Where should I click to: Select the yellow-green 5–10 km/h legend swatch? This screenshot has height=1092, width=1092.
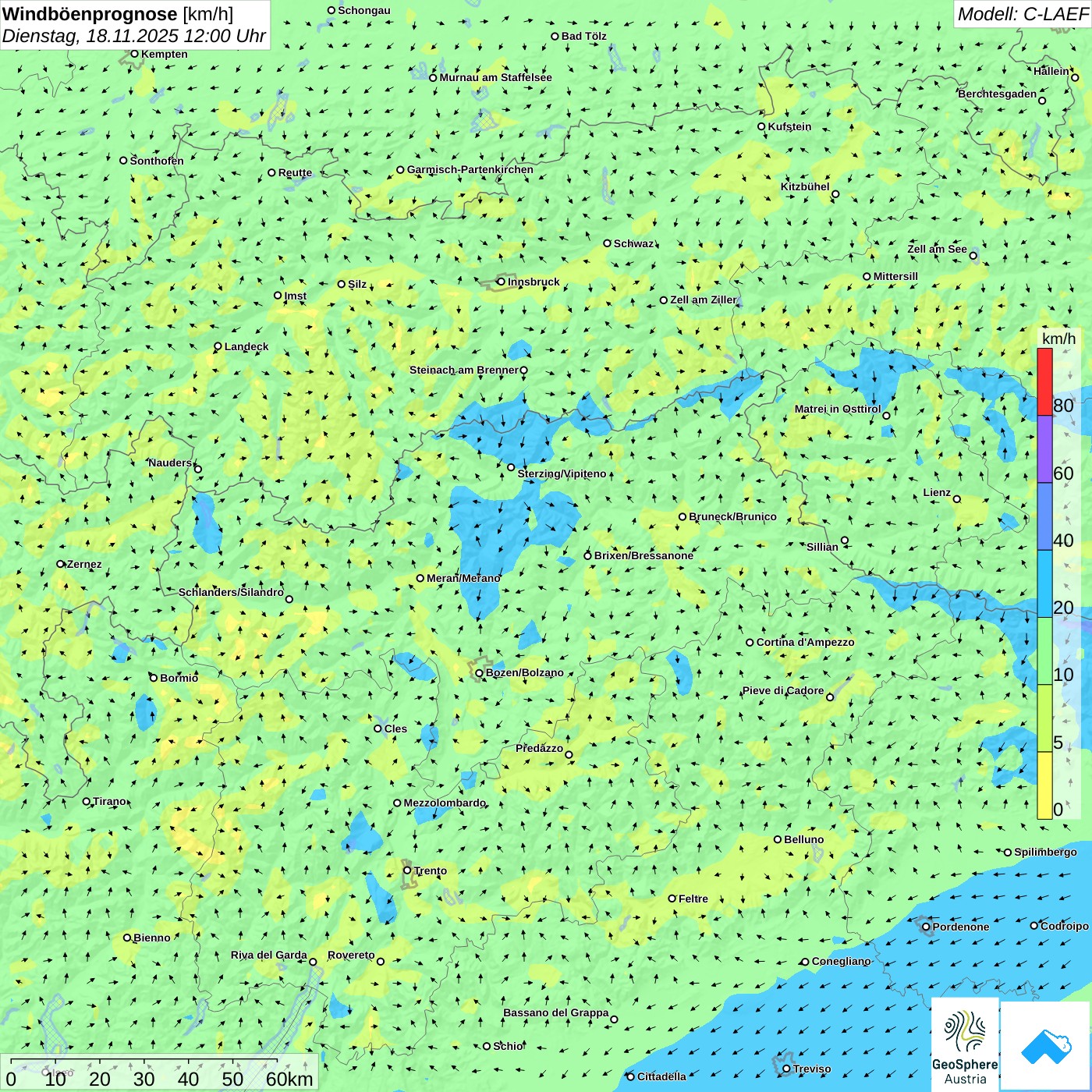1044,718
